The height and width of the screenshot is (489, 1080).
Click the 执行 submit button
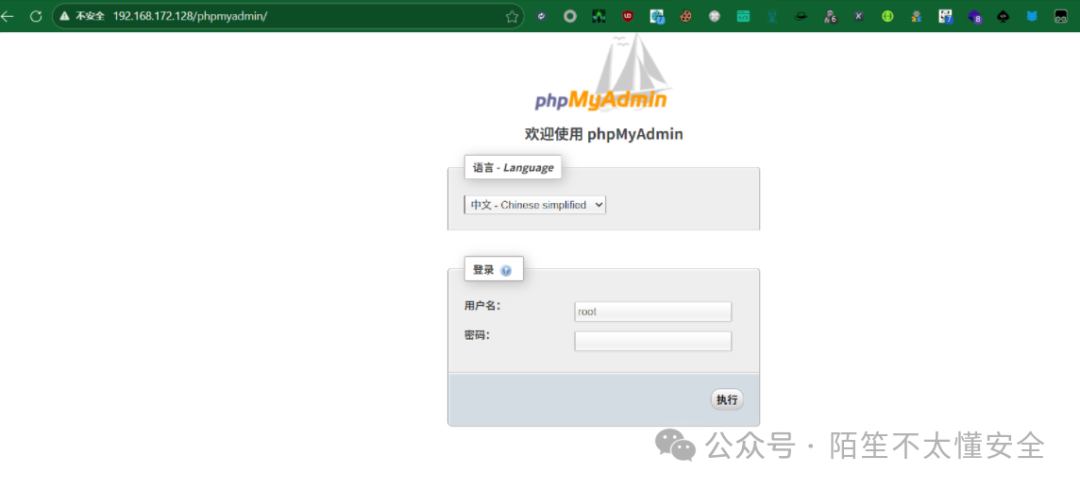click(727, 399)
